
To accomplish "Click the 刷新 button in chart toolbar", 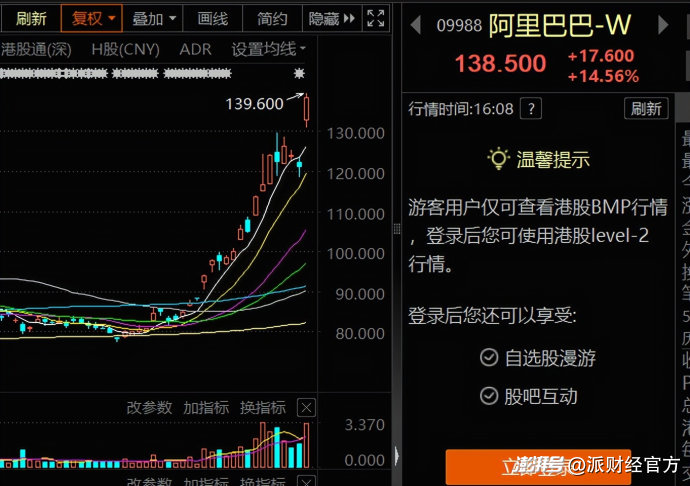I will 30,18.
